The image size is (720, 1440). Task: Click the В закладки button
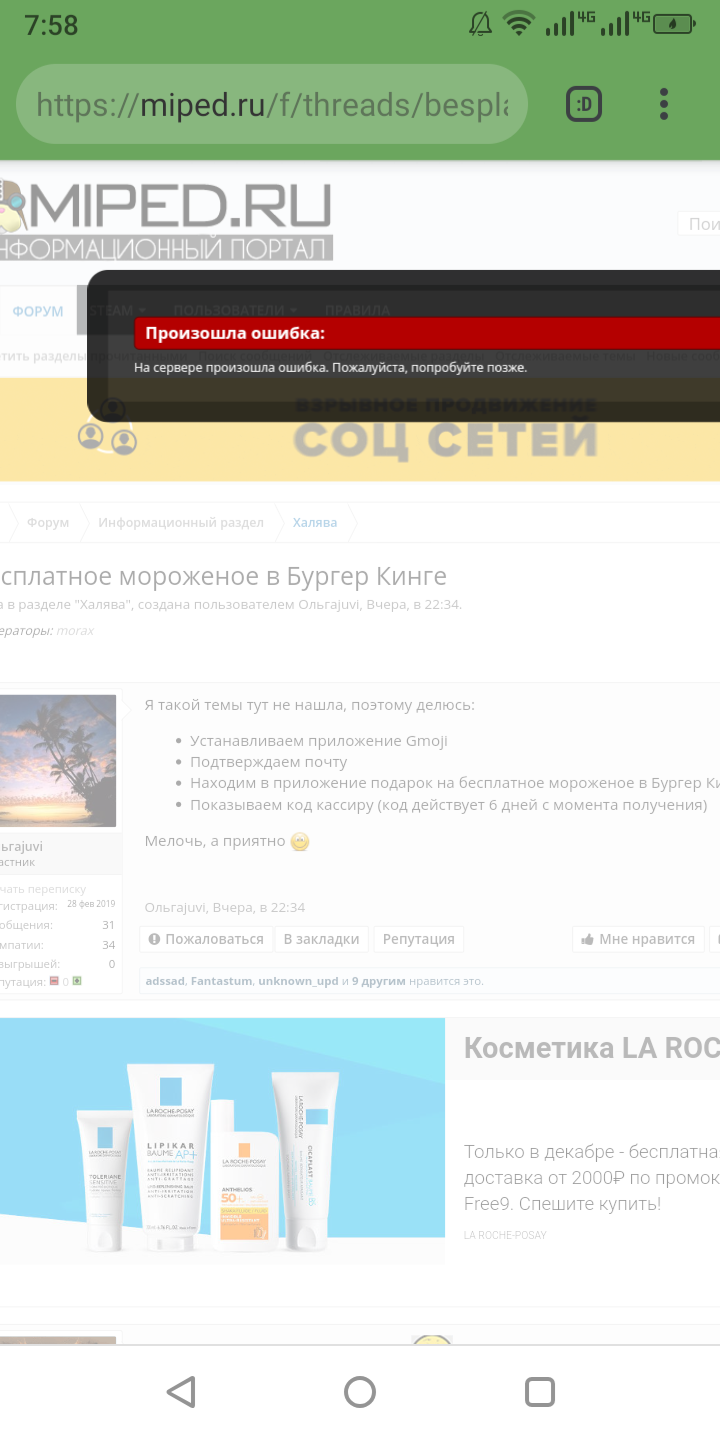pyautogui.click(x=321, y=939)
